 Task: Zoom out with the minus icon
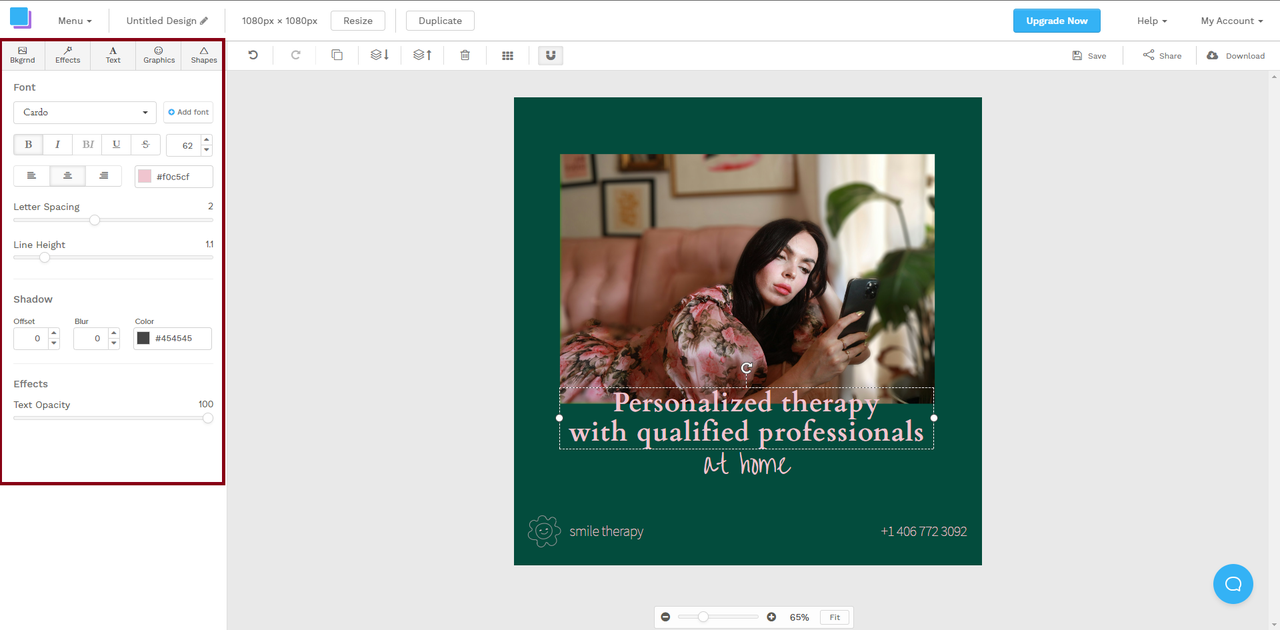666,617
